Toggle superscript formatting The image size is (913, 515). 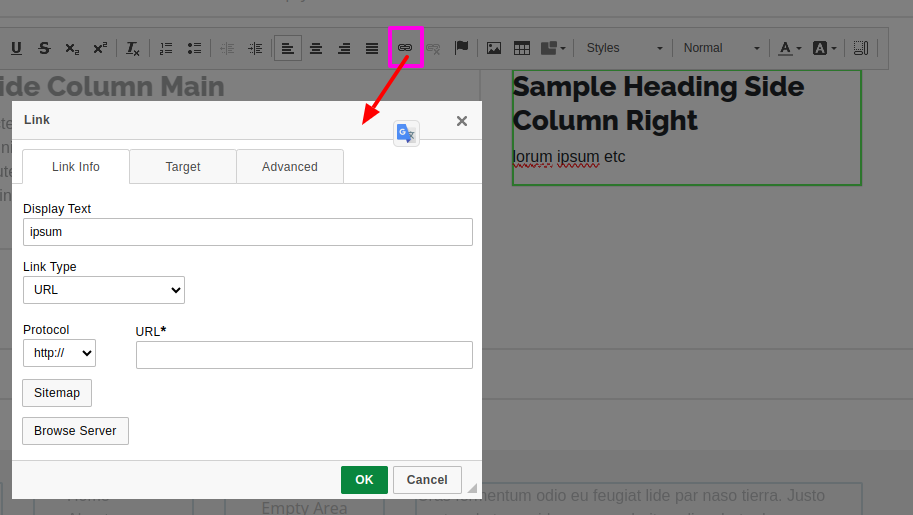click(100, 48)
